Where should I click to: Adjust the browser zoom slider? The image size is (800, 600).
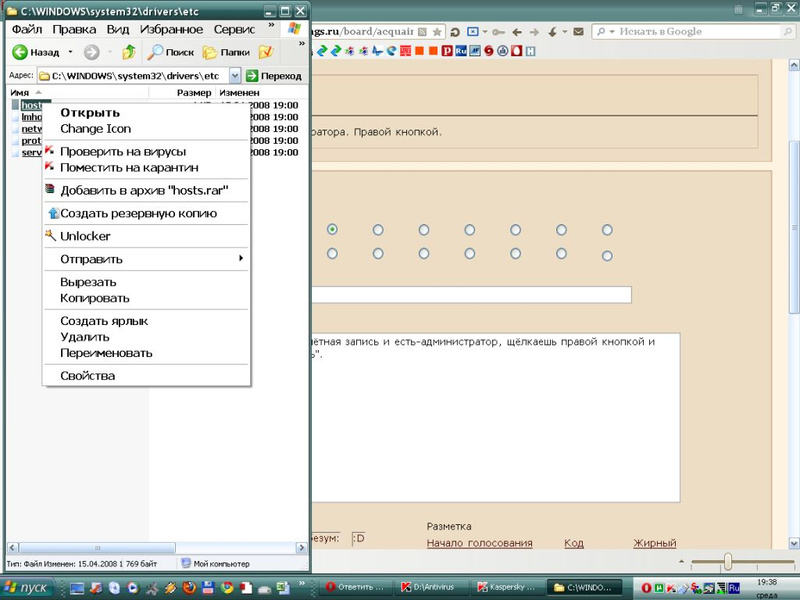tap(728, 562)
